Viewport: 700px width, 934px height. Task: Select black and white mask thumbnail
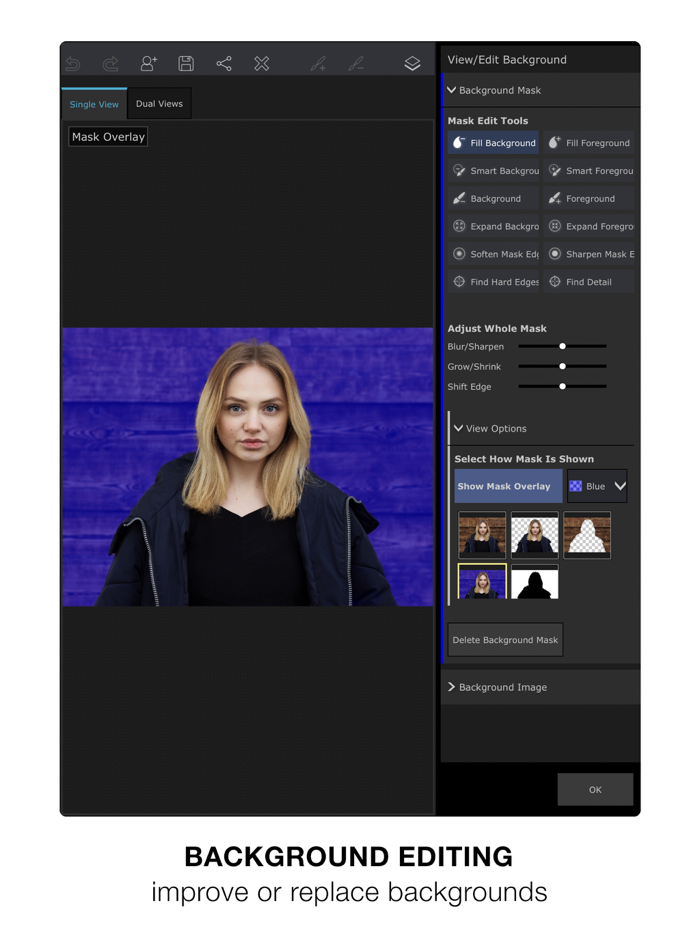pyautogui.click(x=534, y=581)
